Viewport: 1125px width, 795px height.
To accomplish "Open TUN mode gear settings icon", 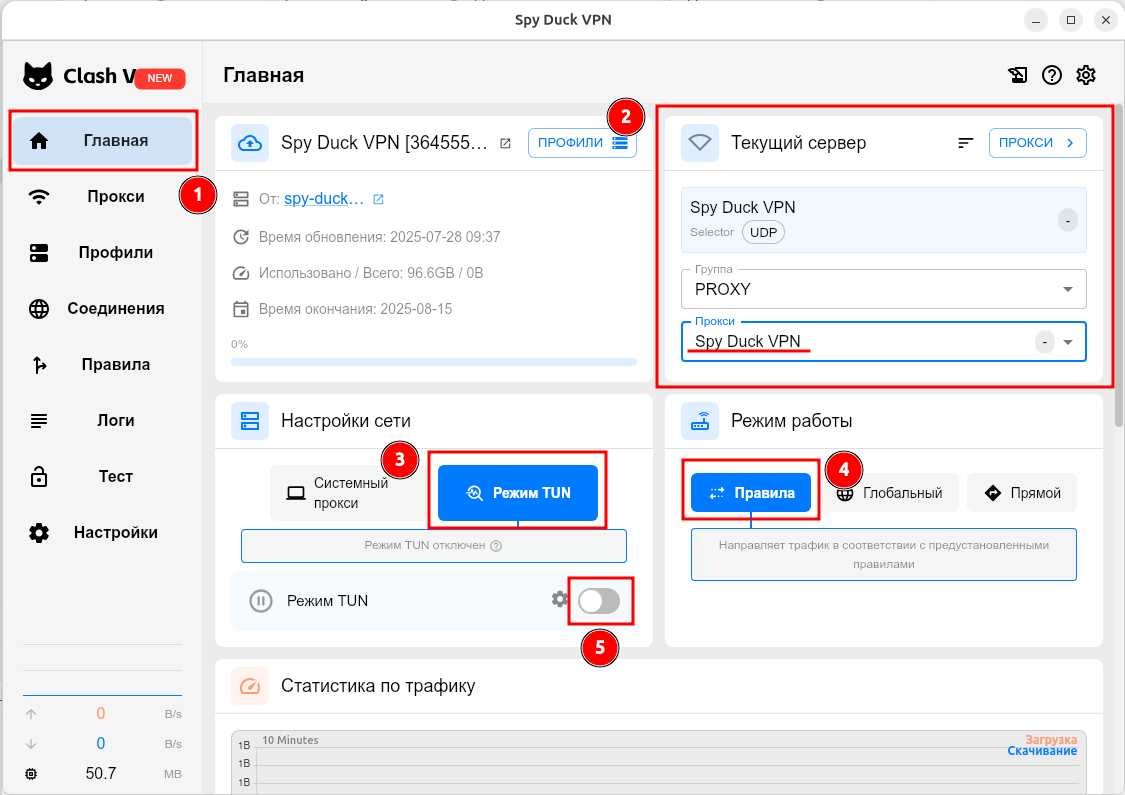I will pos(560,599).
